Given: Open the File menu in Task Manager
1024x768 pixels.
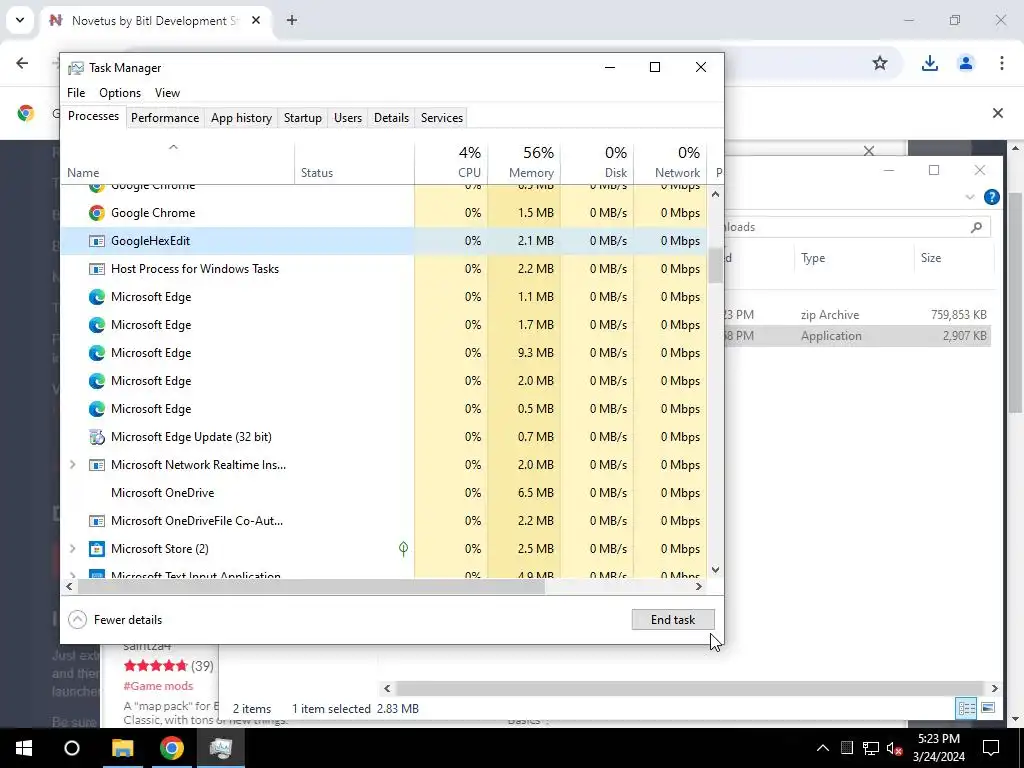Looking at the screenshot, I should 76,93.
